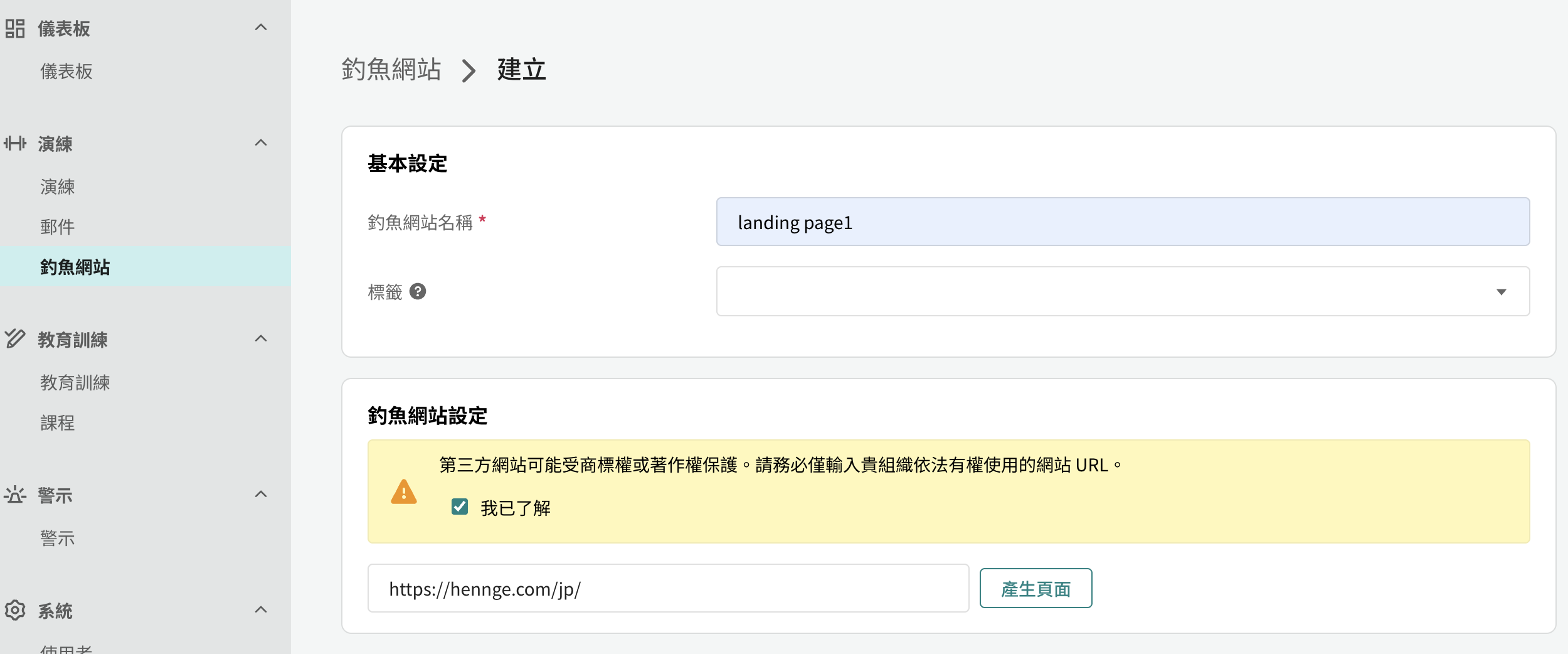The width and height of the screenshot is (1568, 654).
Task: Click the 釣魚網站名稱 field label
Action: 420,223
